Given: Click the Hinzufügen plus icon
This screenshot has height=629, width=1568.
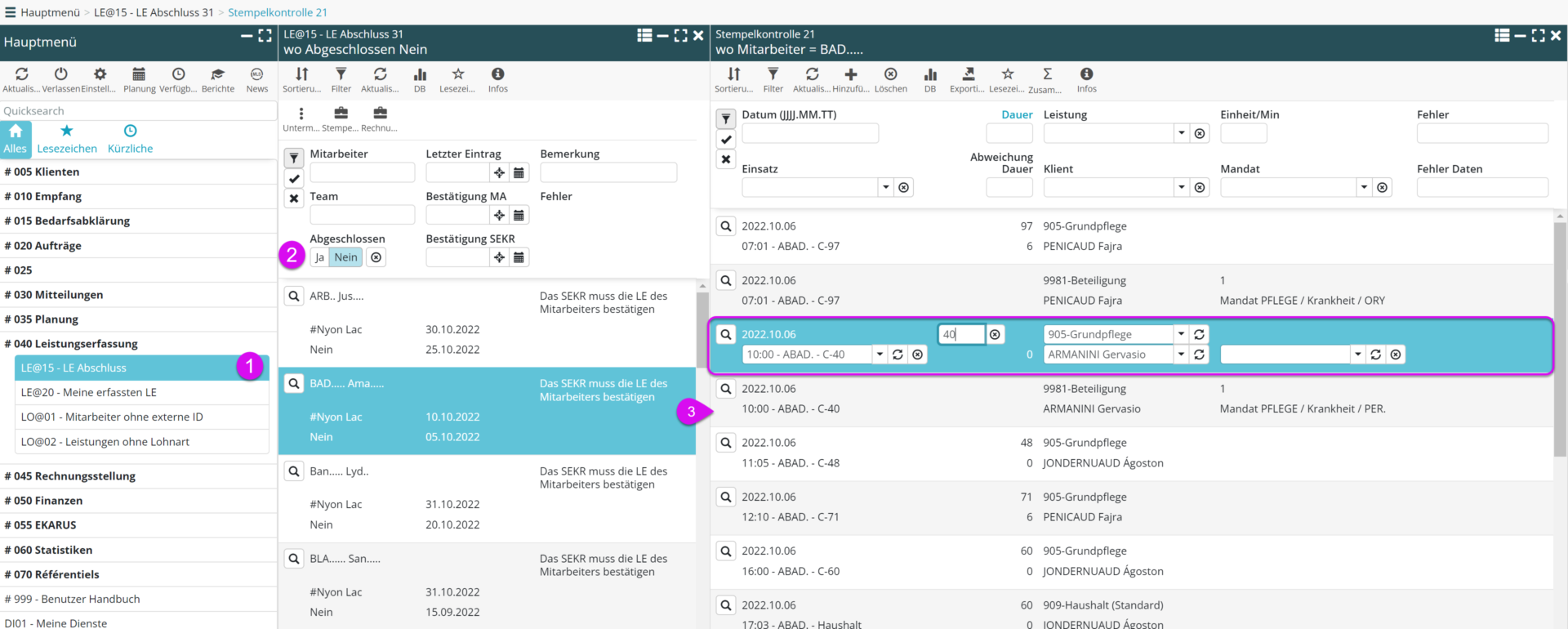Looking at the screenshot, I should coord(850,75).
